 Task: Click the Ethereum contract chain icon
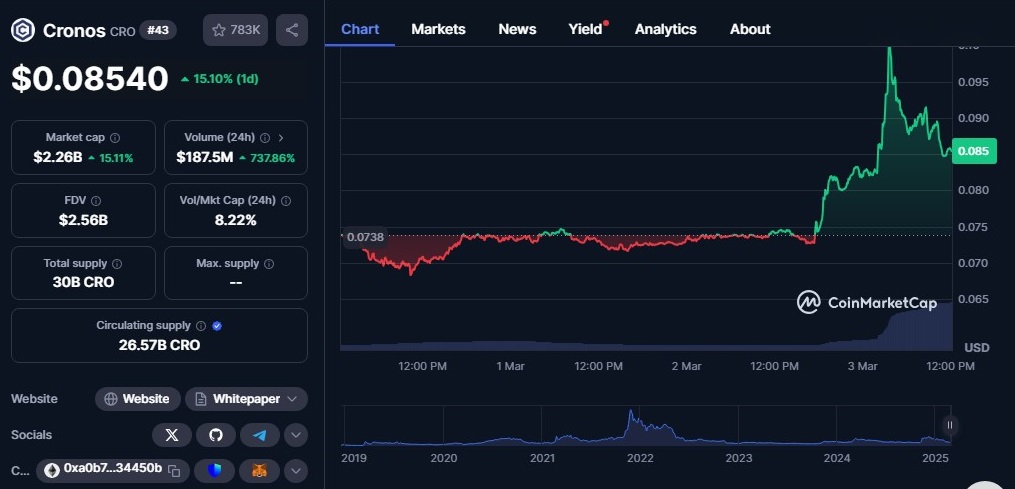click(51, 470)
